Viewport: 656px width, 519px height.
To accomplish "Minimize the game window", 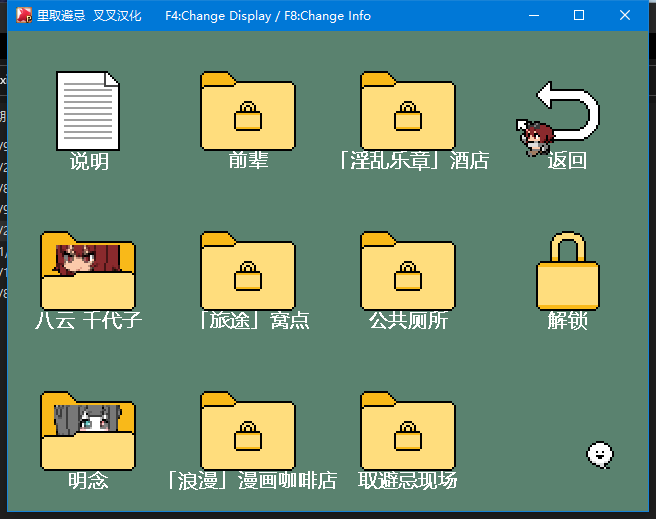I will 532,16.
